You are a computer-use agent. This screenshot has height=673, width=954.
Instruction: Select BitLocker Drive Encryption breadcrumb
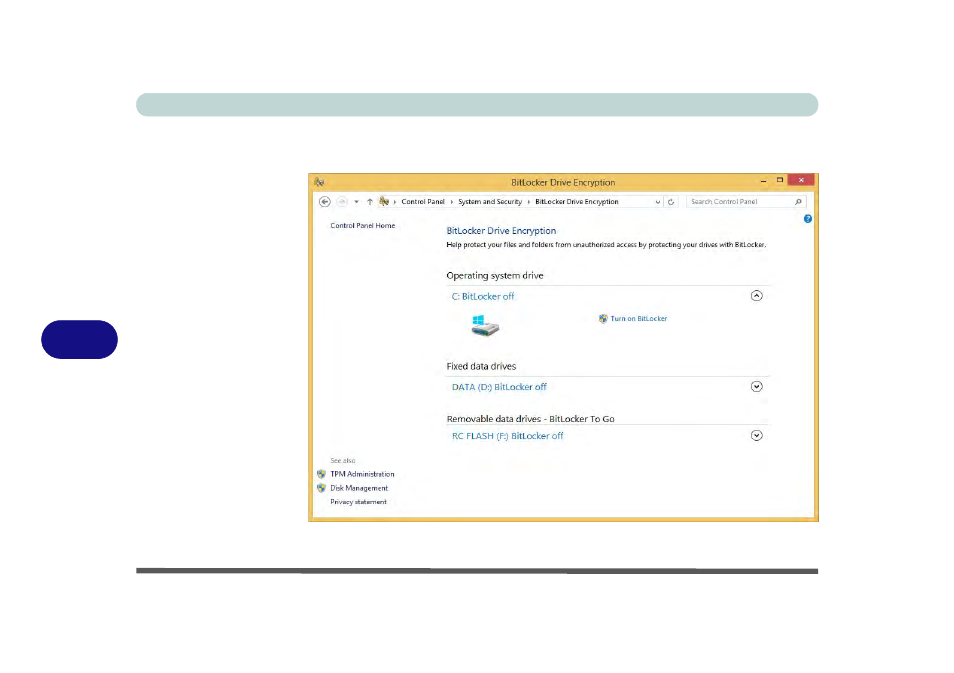tap(577, 201)
